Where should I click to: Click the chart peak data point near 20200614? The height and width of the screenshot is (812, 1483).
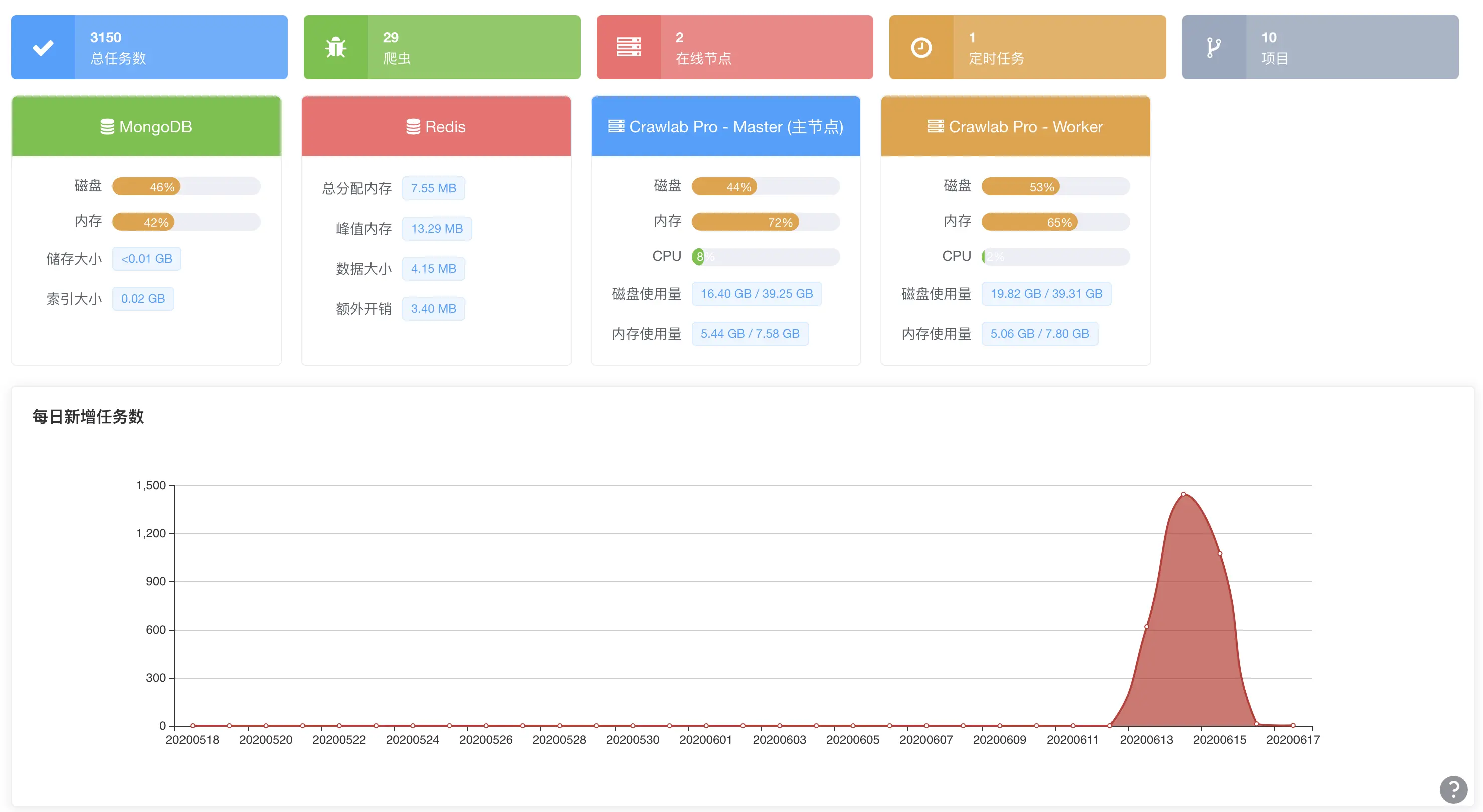pos(1183,494)
